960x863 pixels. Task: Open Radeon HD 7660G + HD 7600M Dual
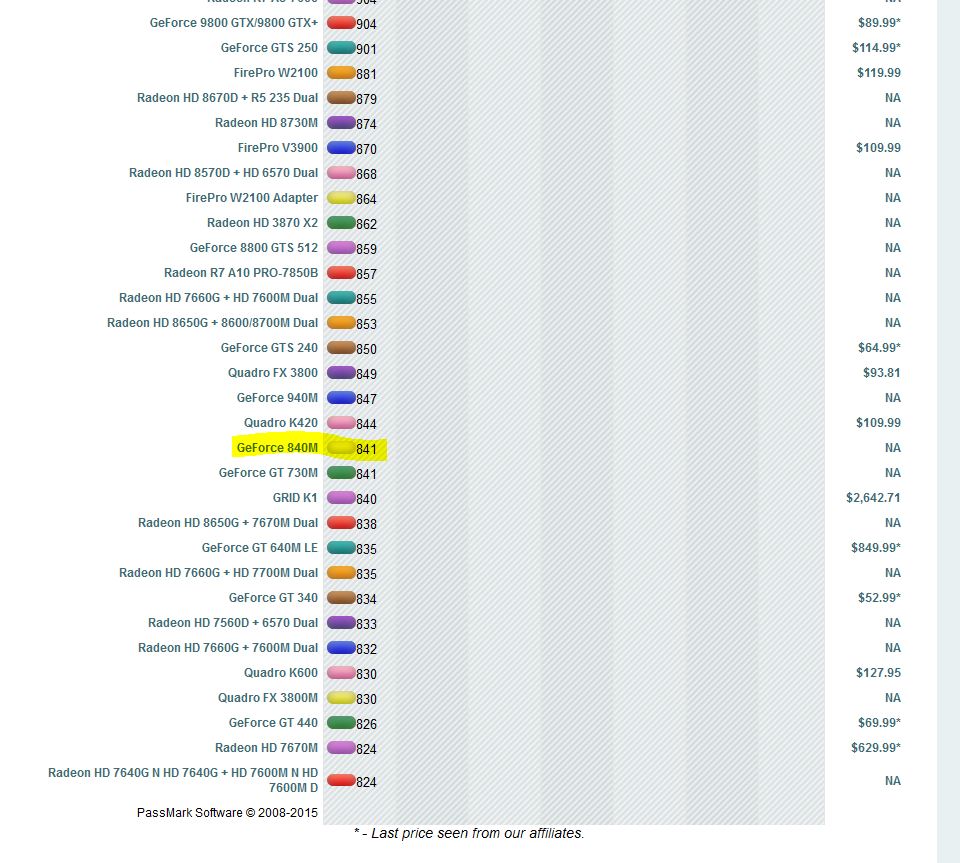click(x=219, y=298)
